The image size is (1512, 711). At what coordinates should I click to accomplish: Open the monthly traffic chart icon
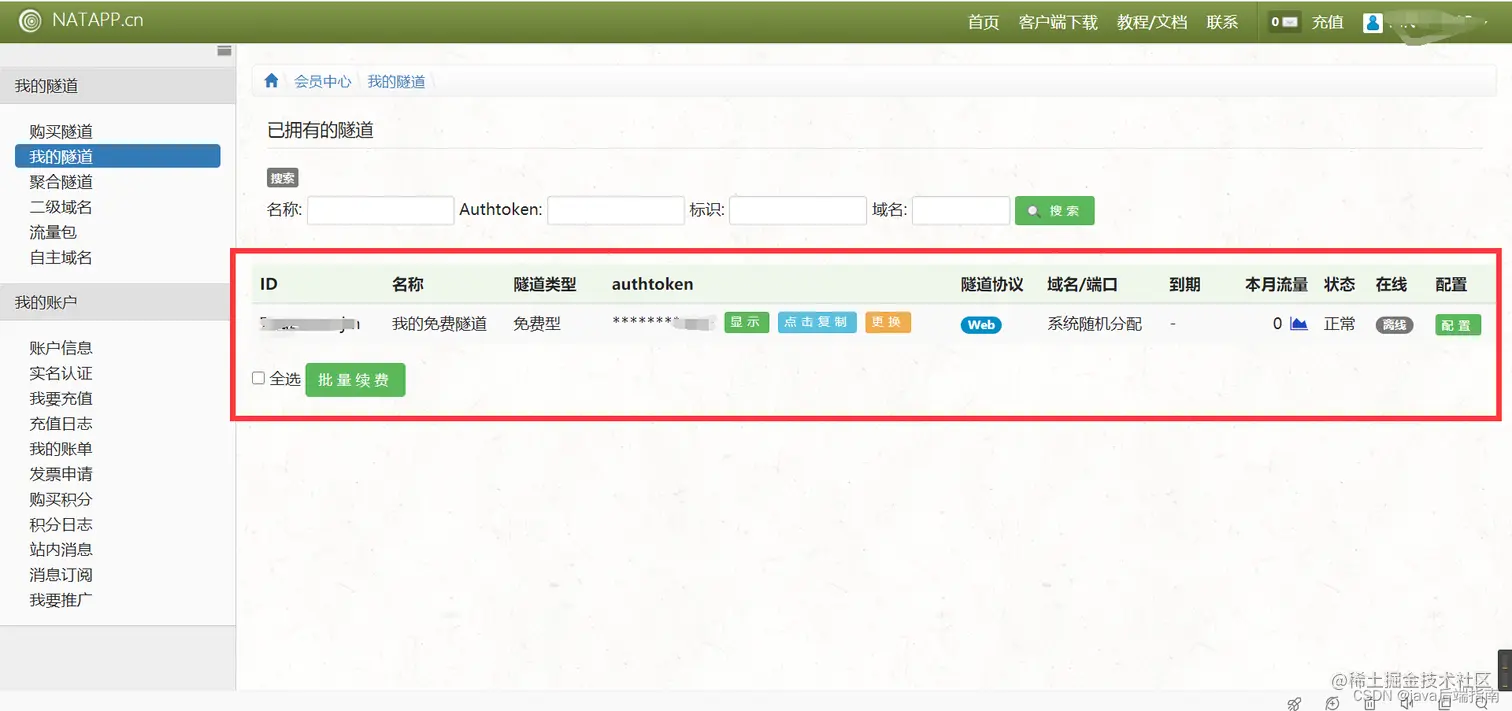(1299, 324)
